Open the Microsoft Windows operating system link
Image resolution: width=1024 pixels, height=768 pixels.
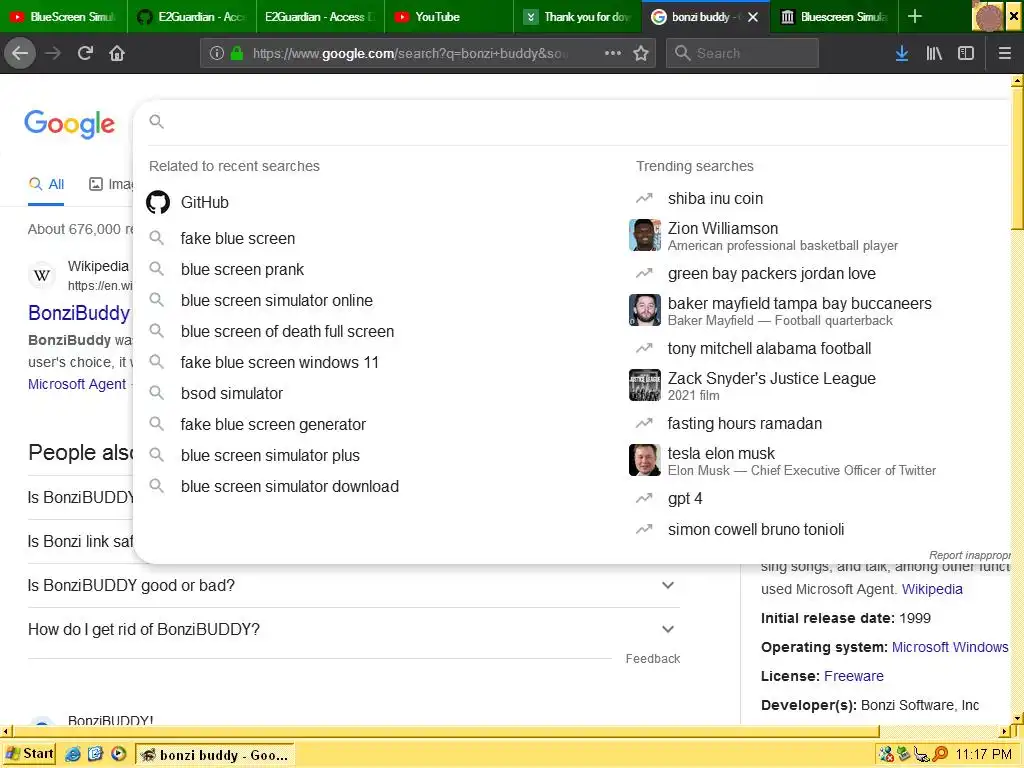950,647
